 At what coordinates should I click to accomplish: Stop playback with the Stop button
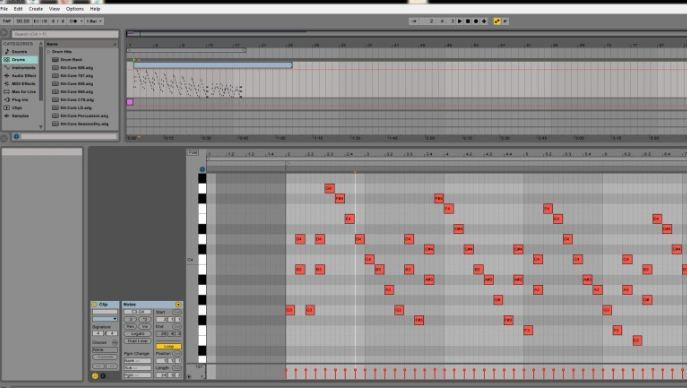point(468,21)
